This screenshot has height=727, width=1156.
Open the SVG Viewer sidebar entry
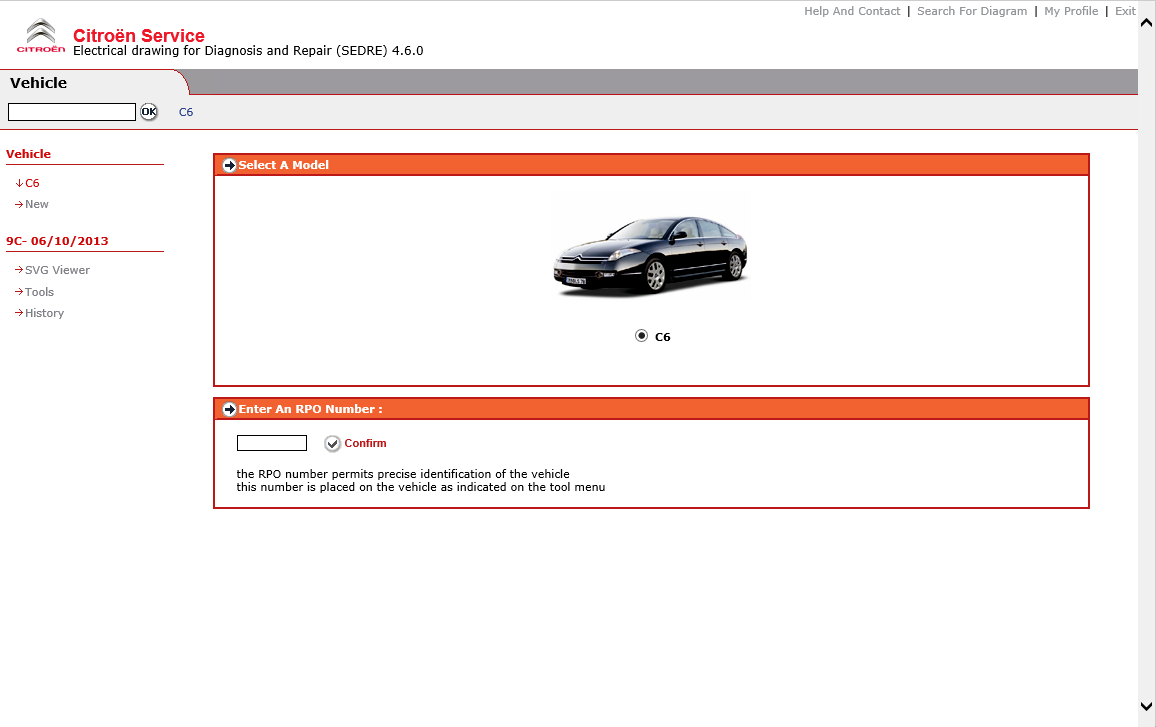[57, 270]
